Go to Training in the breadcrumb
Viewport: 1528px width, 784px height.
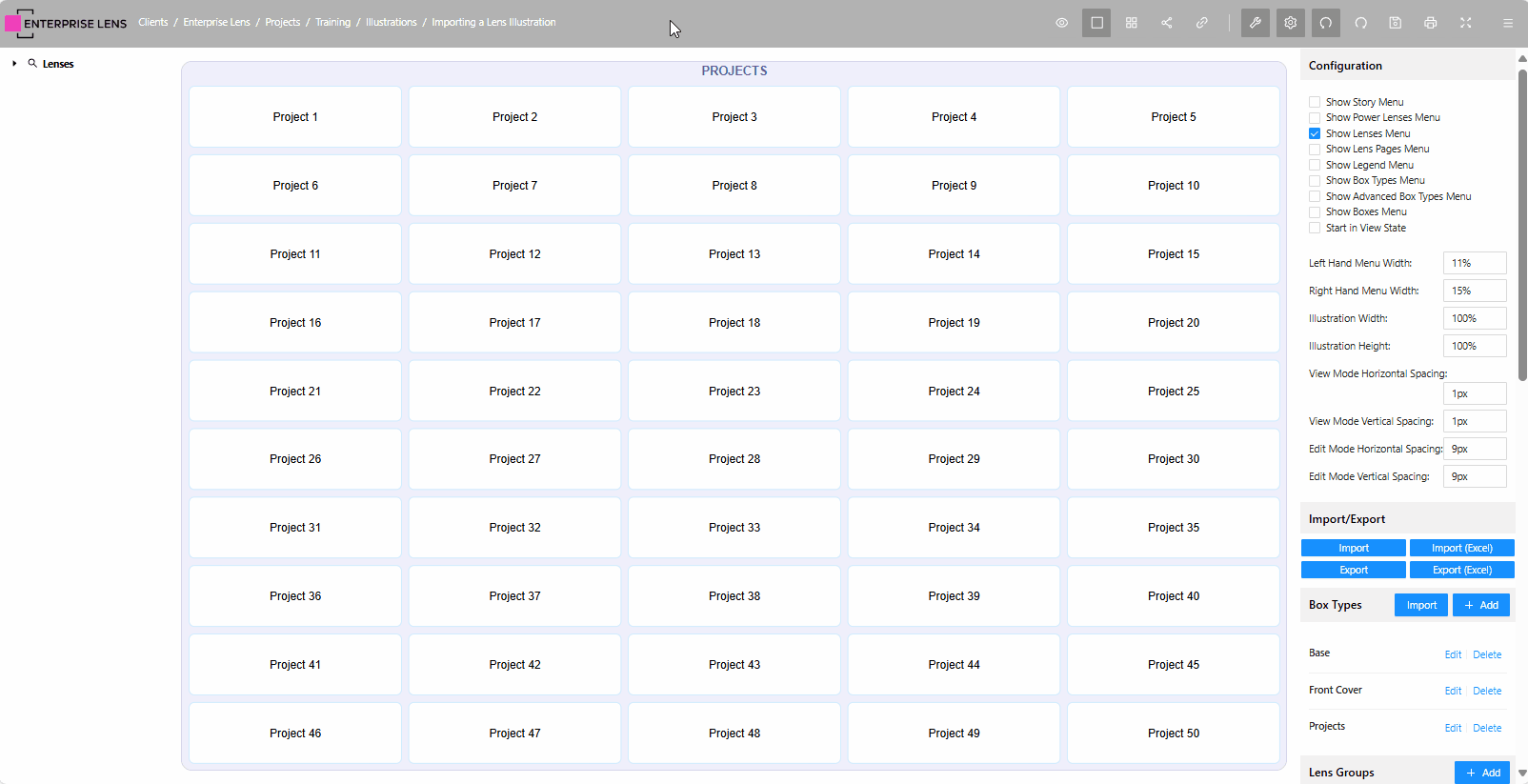pos(332,22)
